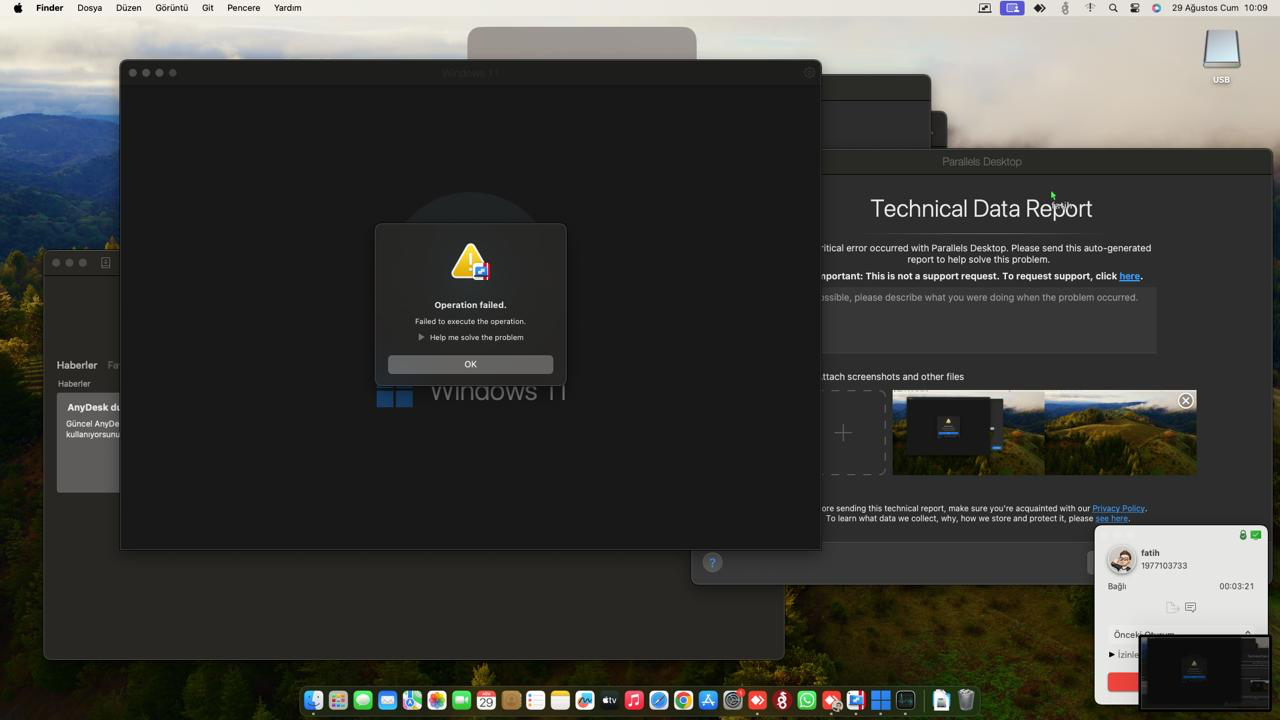1280x720 pixels.
Task: Open the Windows 11 VM icon in Dock
Action: pos(881,701)
